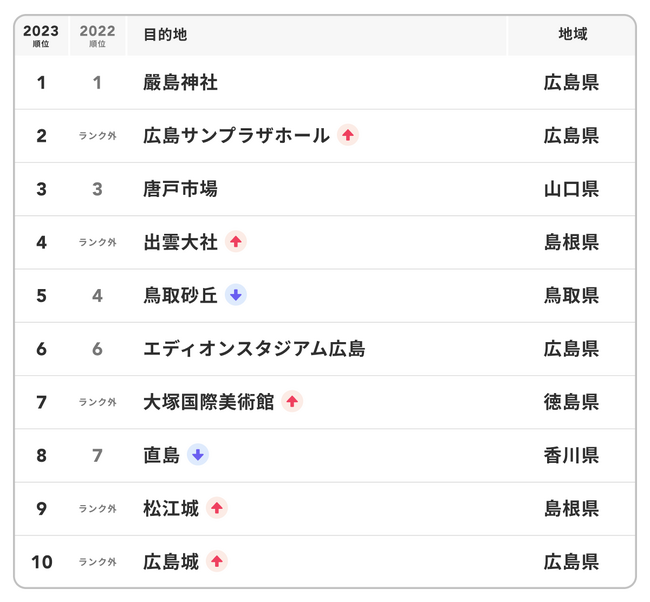650x602 pixels.
Task: Click the 地域 column header
Action: 572,35
